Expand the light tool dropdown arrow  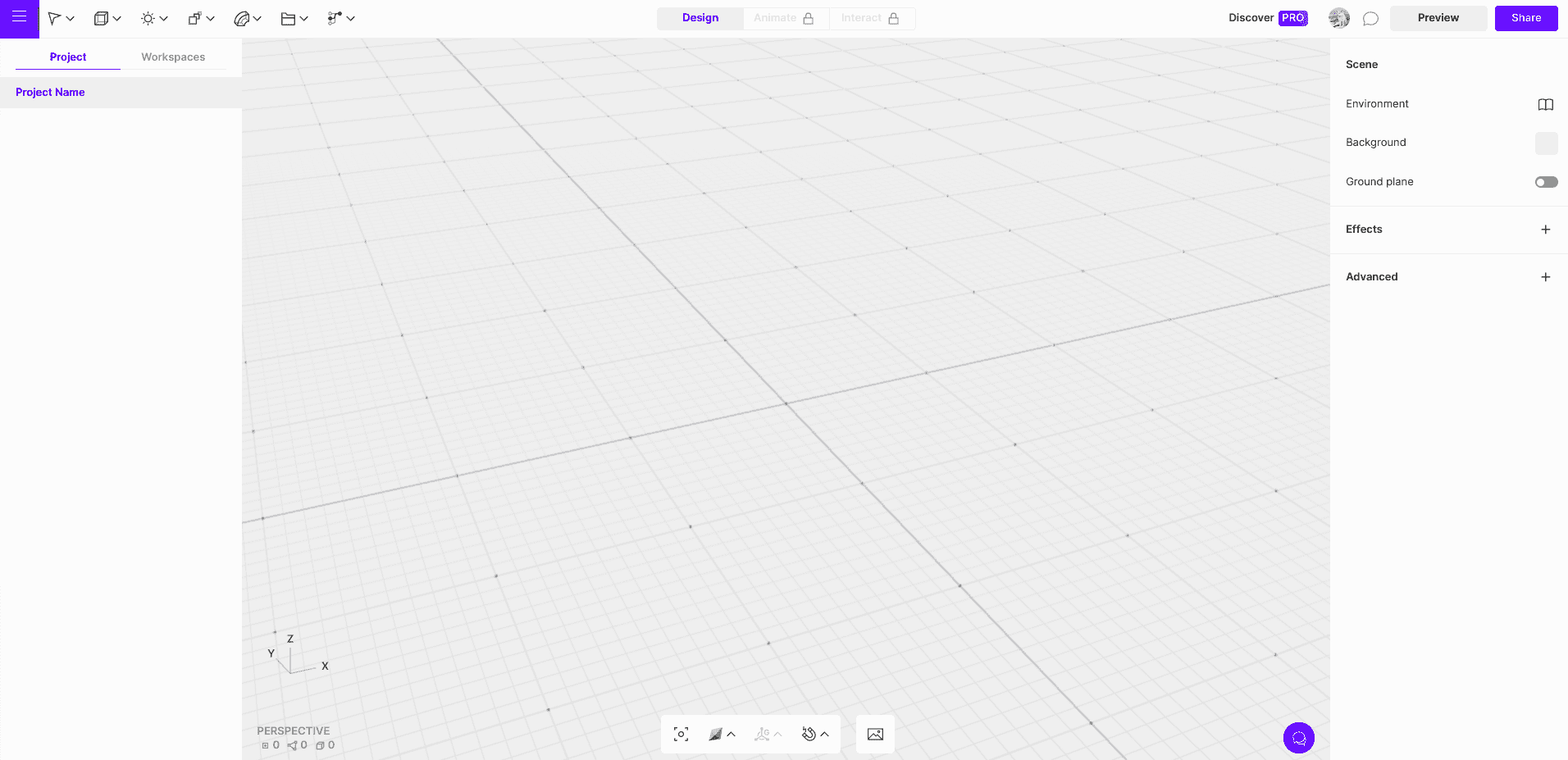pos(164,18)
